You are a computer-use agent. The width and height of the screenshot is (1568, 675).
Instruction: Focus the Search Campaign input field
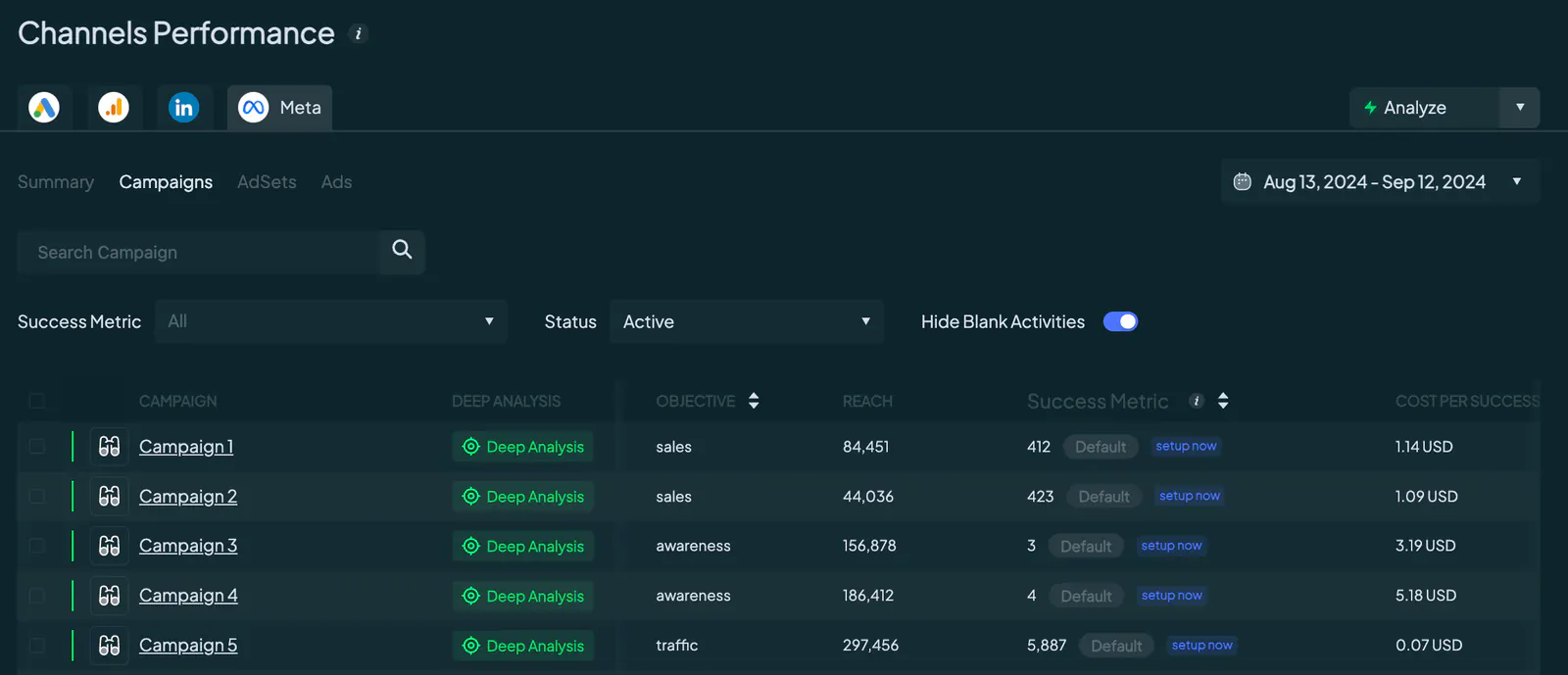[198, 252]
